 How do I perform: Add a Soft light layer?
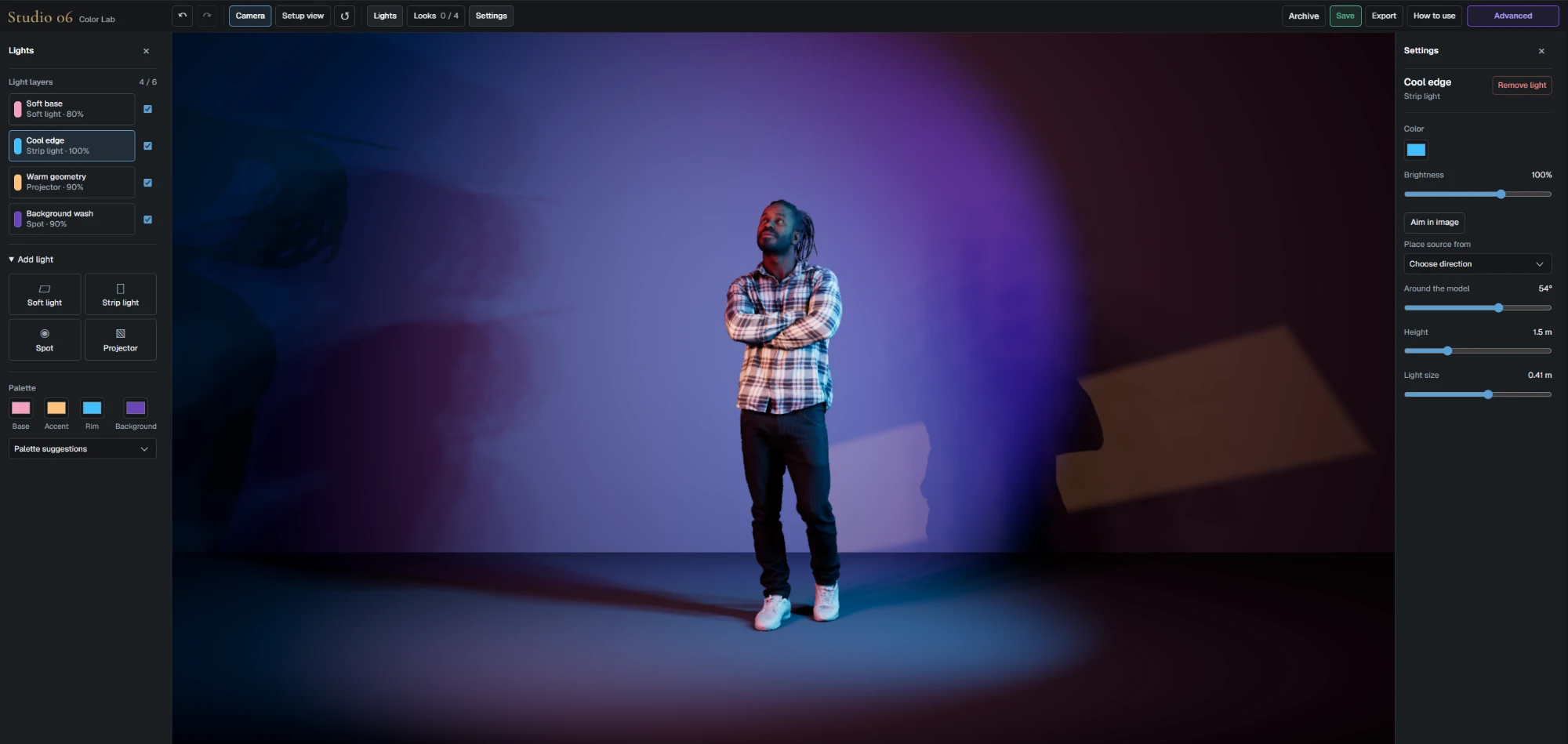click(45, 295)
